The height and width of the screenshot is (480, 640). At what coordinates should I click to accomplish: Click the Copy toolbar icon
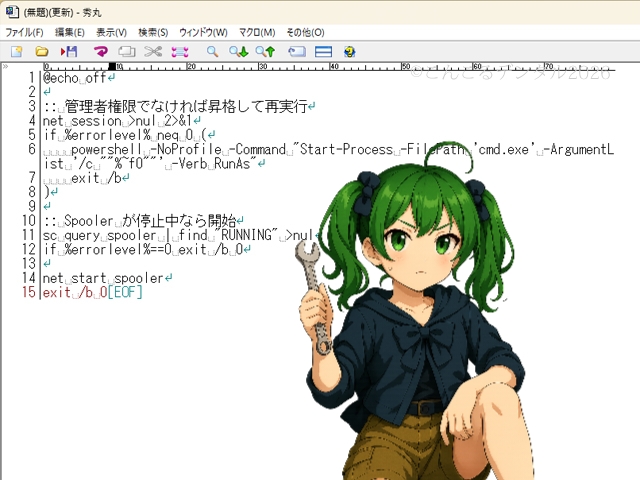tap(127, 51)
